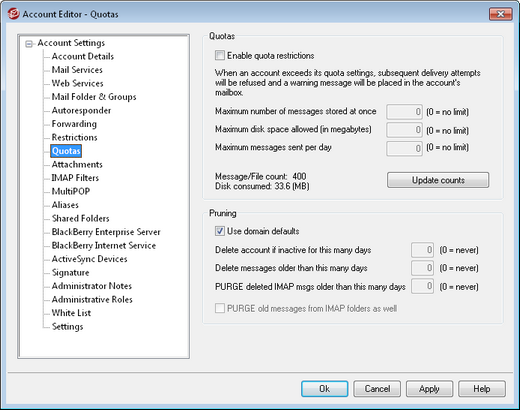Viewport: 520px width, 410px height.
Task: Open Help for this dialog
Action: tap(482, 389)
